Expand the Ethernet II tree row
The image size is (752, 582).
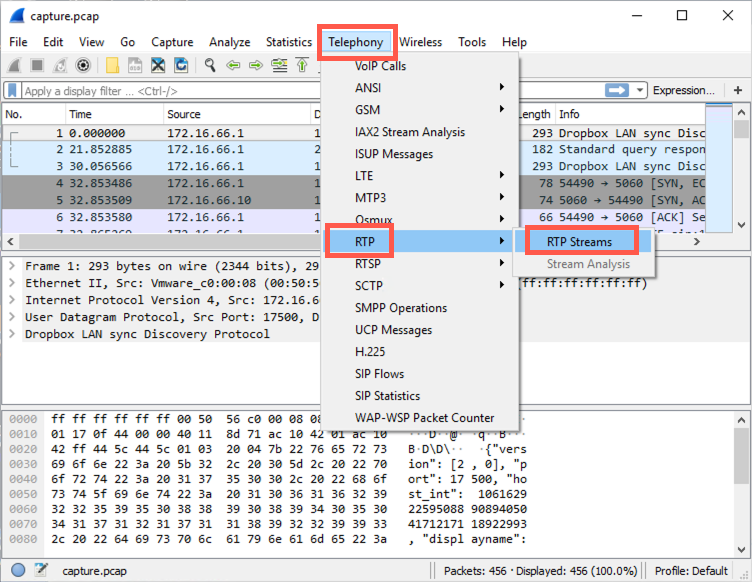coord(12,283)
